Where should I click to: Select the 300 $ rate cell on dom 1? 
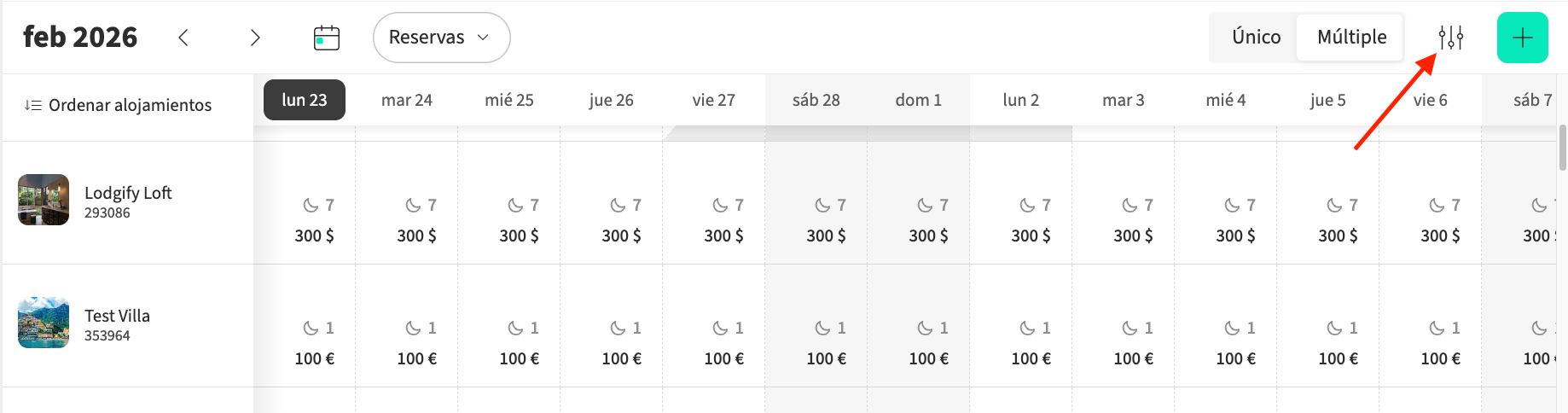[928, 236]
